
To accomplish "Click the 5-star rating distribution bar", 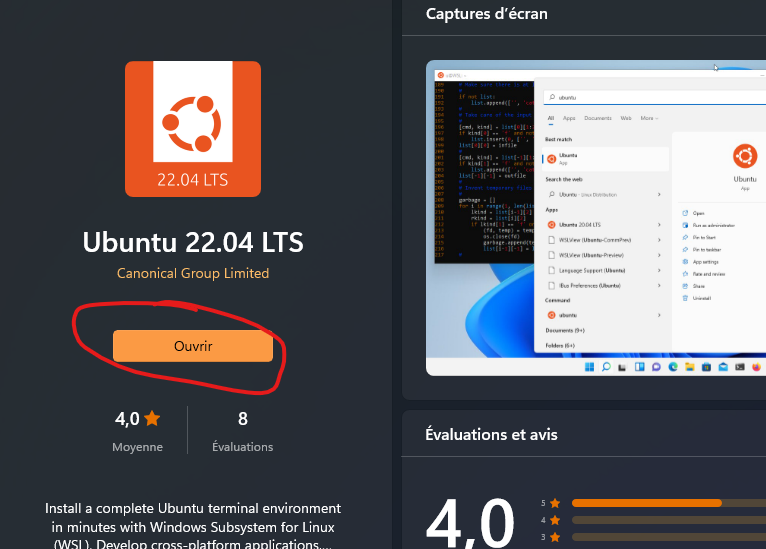I will point(660,503).
